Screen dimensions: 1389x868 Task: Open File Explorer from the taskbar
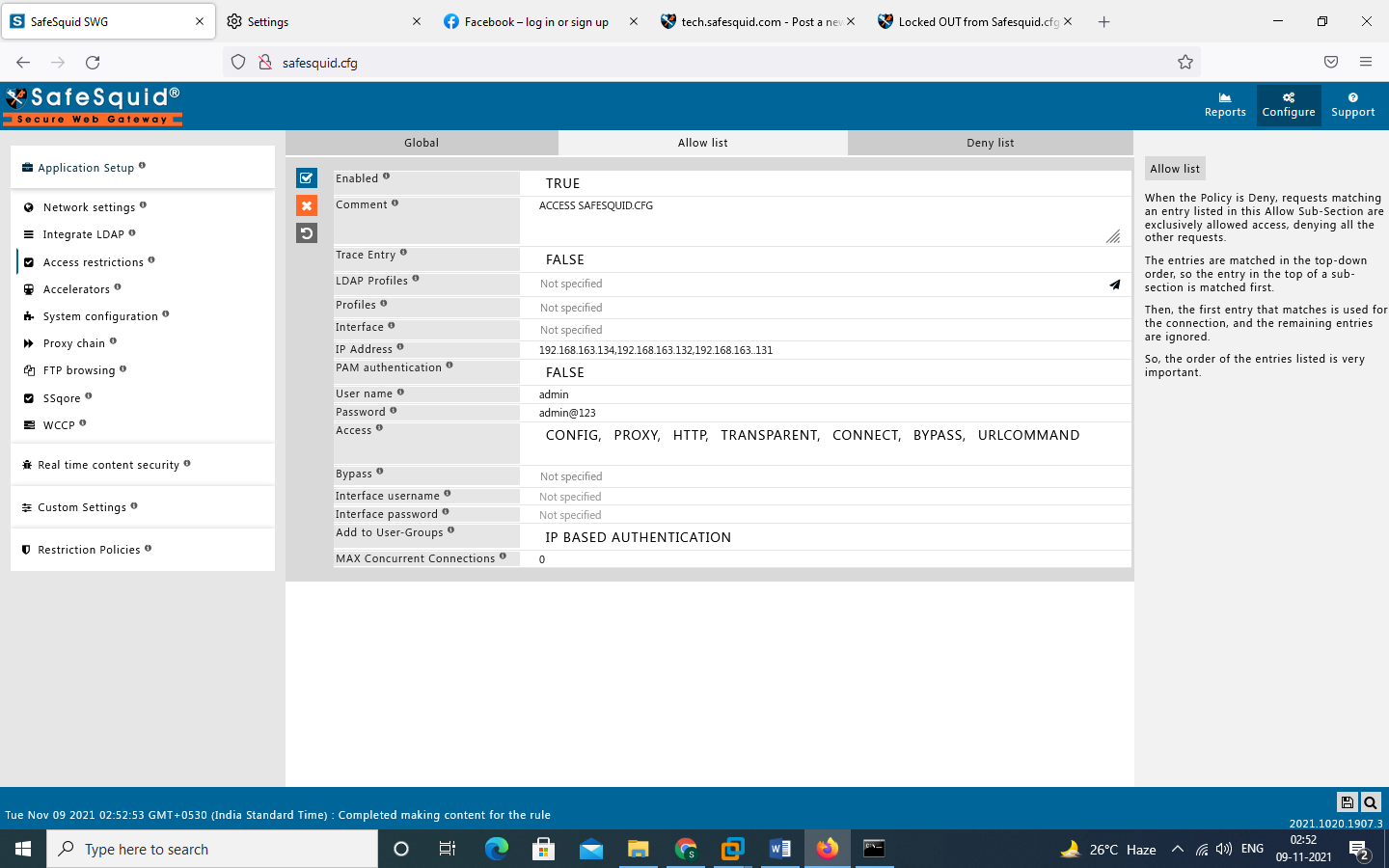click(639, 849)
